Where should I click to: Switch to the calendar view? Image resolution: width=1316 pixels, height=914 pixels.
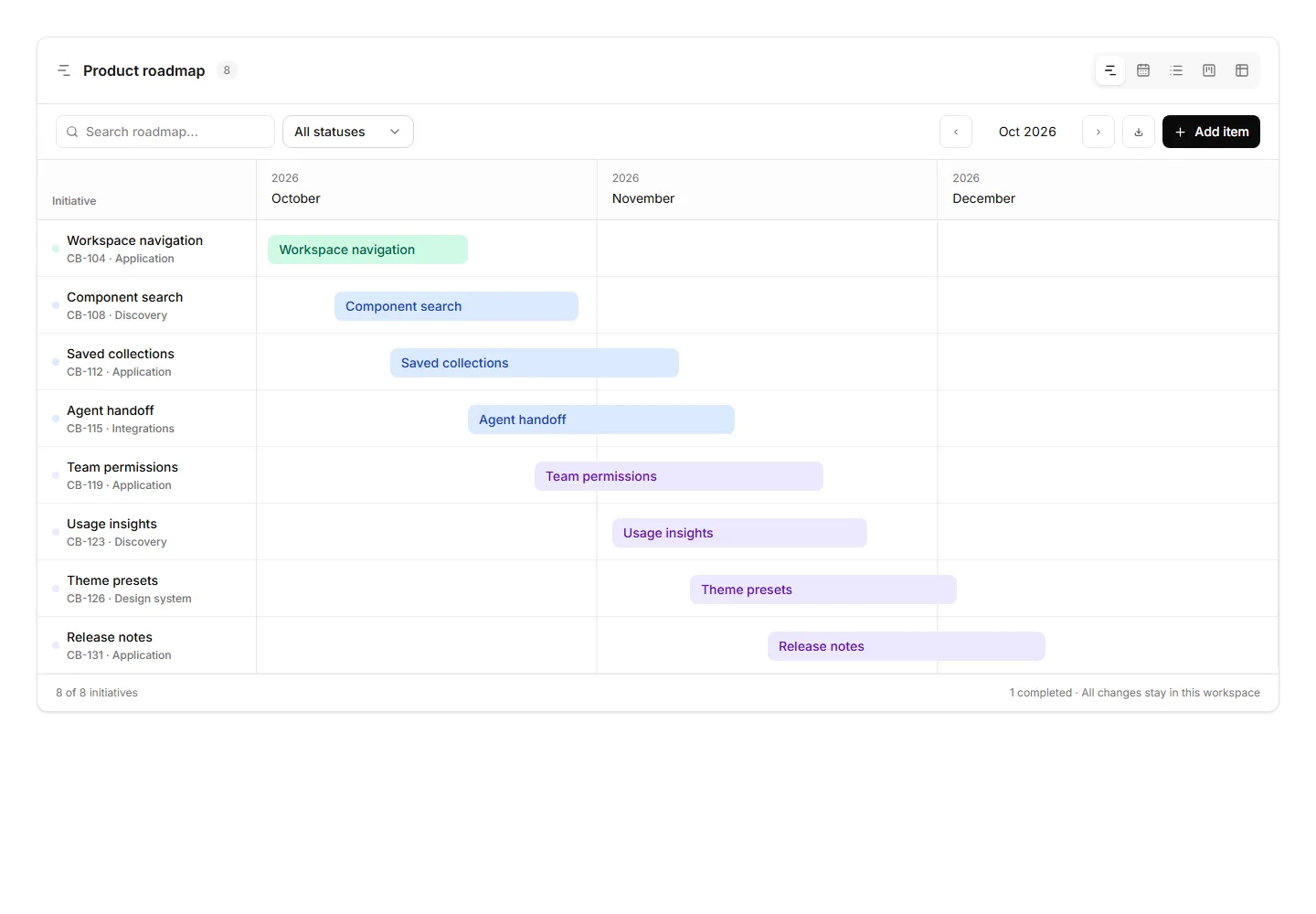[1143, 70]
